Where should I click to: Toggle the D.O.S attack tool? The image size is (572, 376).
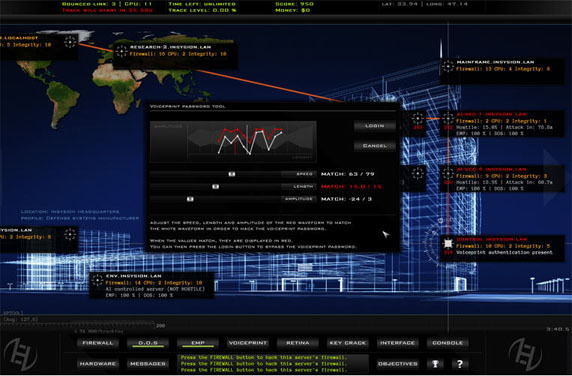point(148,343)
